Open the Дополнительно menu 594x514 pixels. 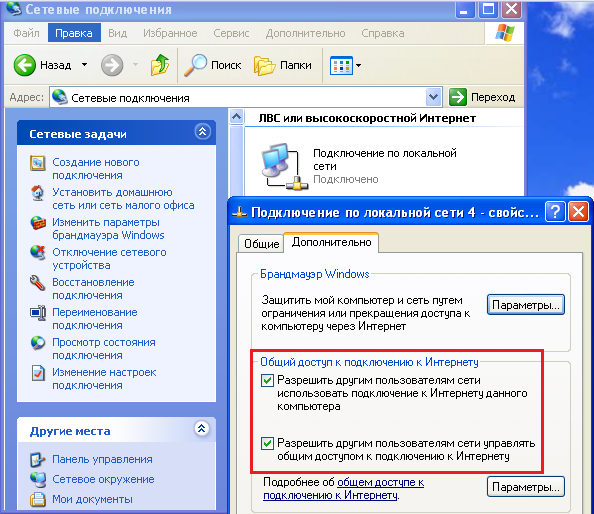click(305, 33)
